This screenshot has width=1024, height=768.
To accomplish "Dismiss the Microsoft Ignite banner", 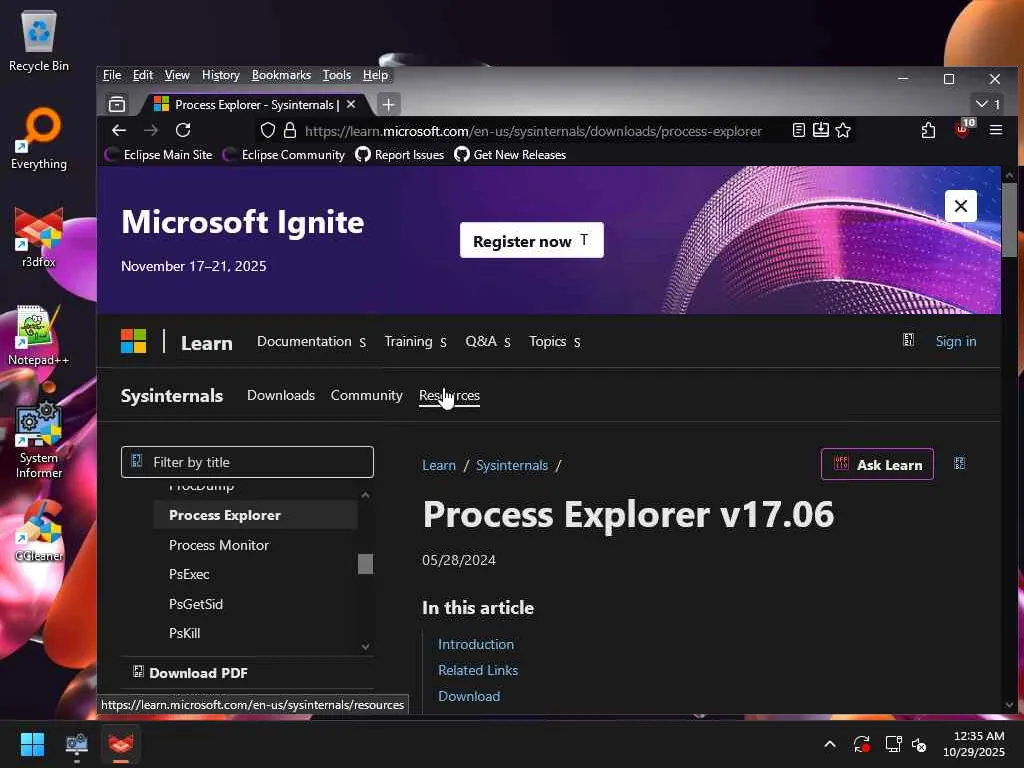I will [x=961, y=206].
